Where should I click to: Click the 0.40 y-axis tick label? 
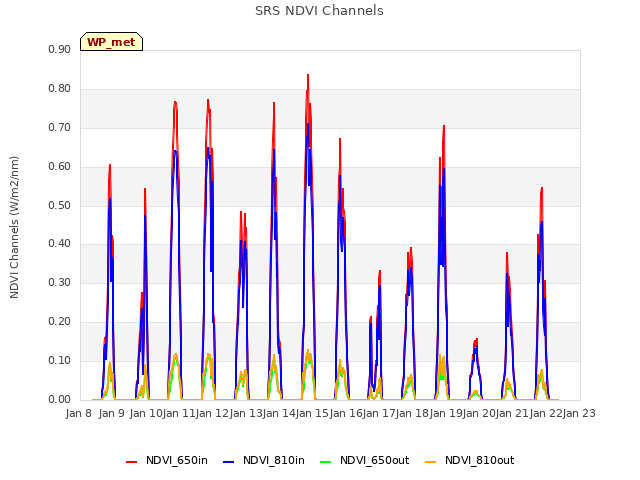60,244
